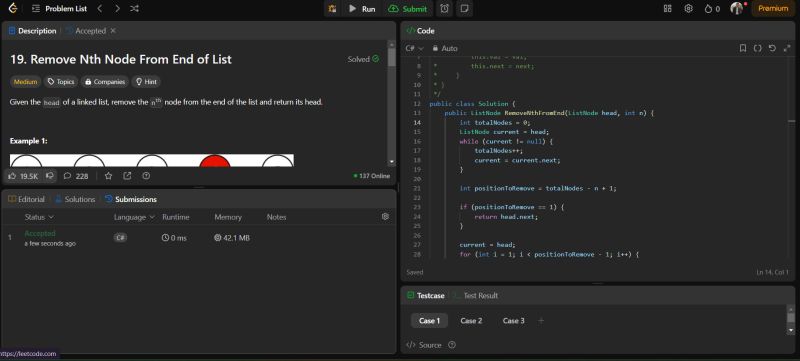Star the problem to favorites

click(108, 176)
